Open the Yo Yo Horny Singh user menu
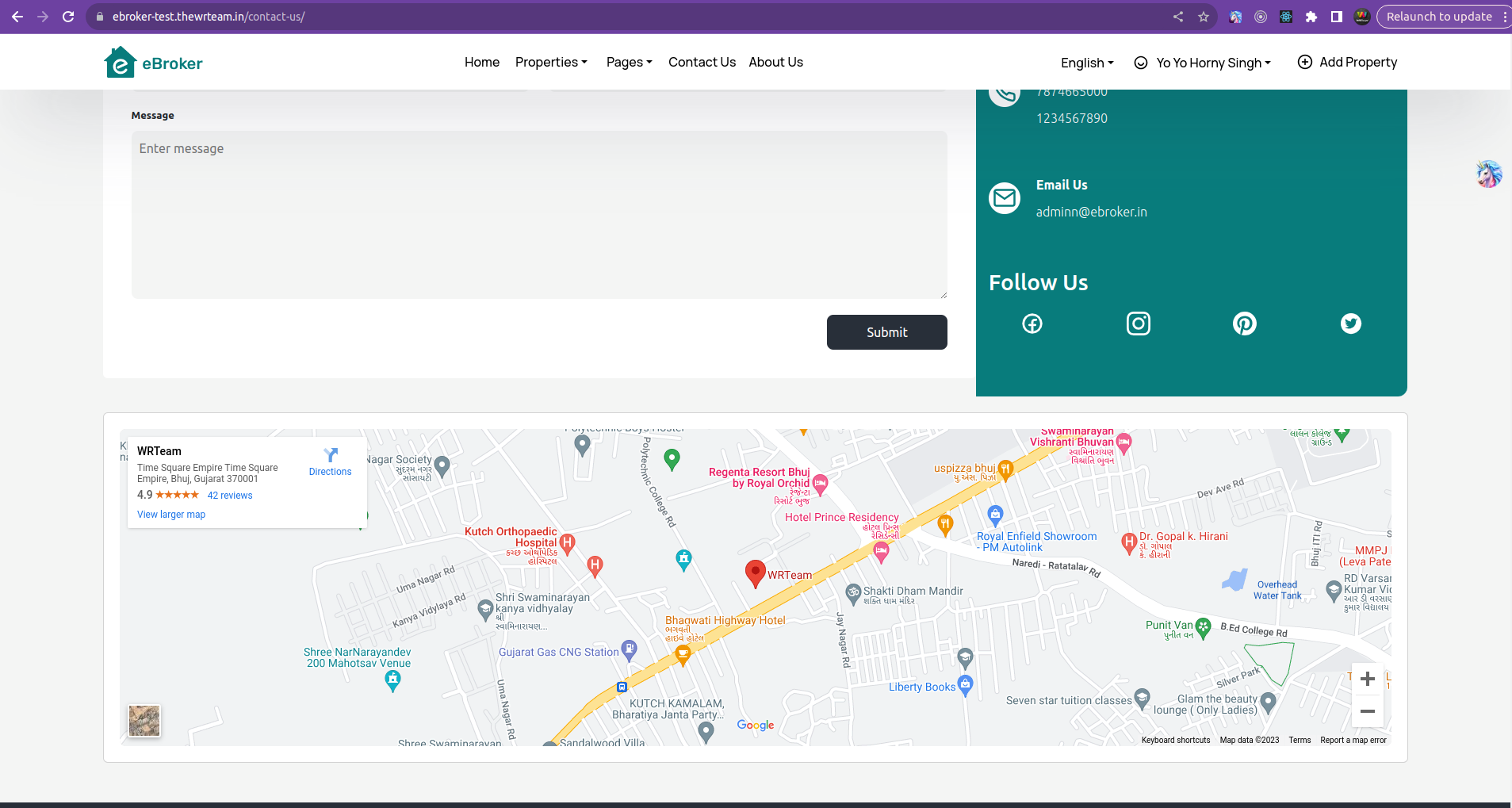Viewport: 1512px width, 808px height. tap(1203, 63)
